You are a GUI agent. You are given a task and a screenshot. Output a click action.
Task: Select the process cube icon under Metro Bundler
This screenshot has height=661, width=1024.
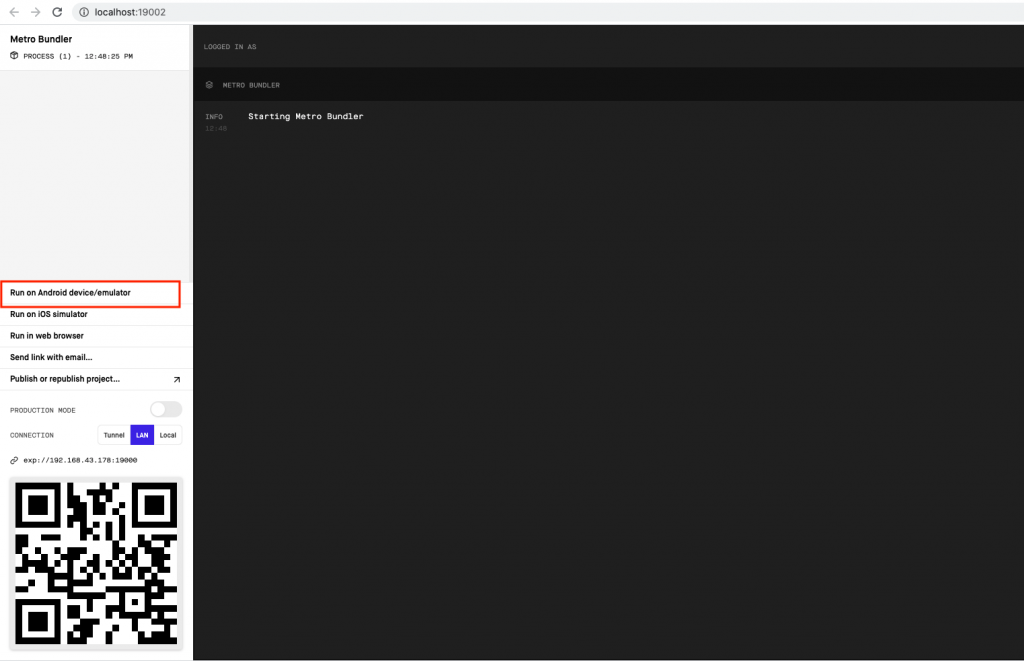point(14,56)
